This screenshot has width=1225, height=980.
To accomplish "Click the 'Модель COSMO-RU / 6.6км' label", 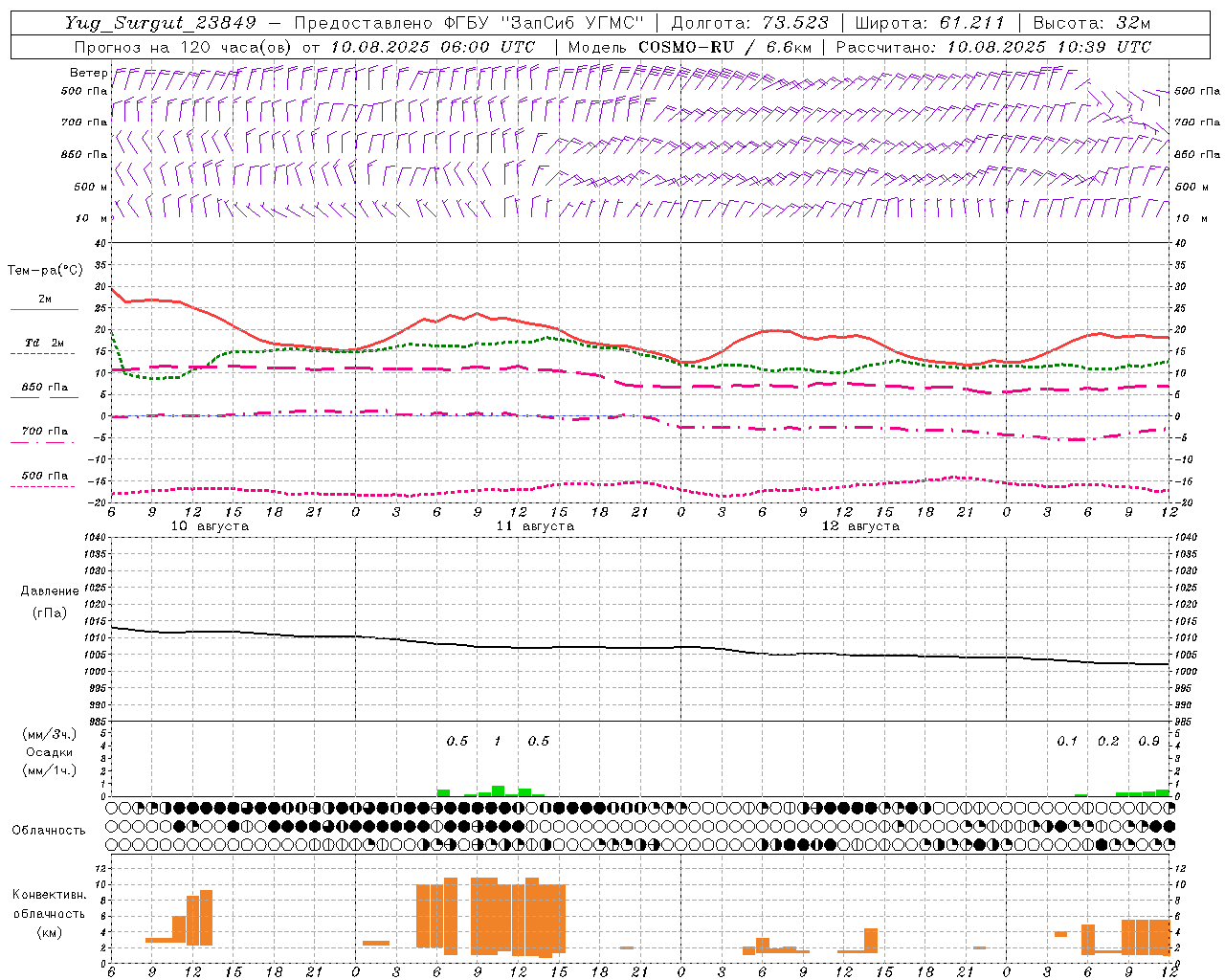I will [x=690, y=47].
